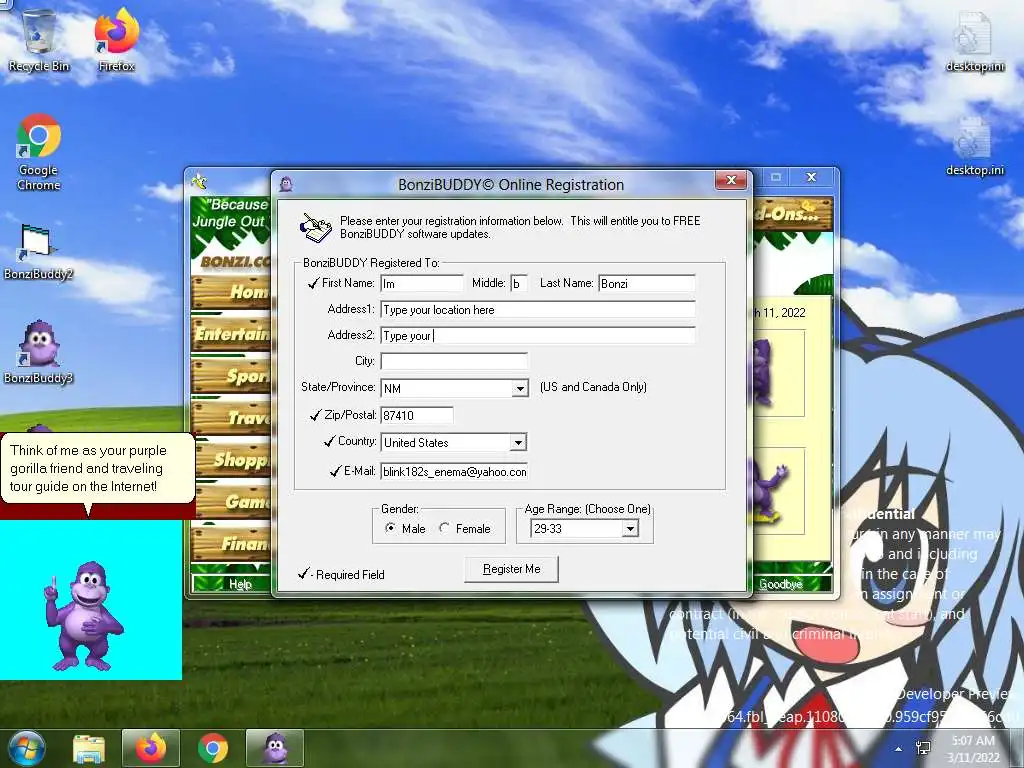
Task: Open the Age Range dropdown showing 29-33
Action: point(630,528)
